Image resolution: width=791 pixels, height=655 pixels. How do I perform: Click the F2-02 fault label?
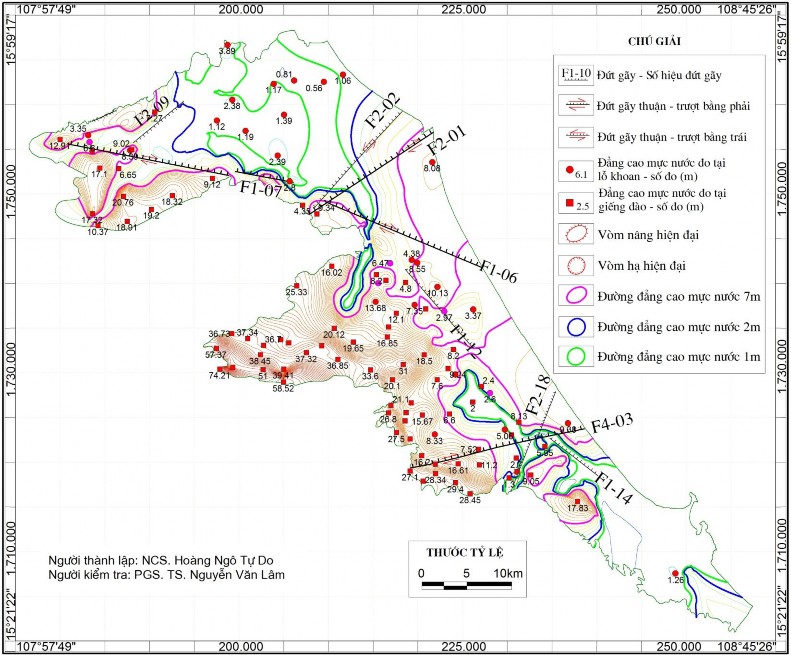coord(382,111)
